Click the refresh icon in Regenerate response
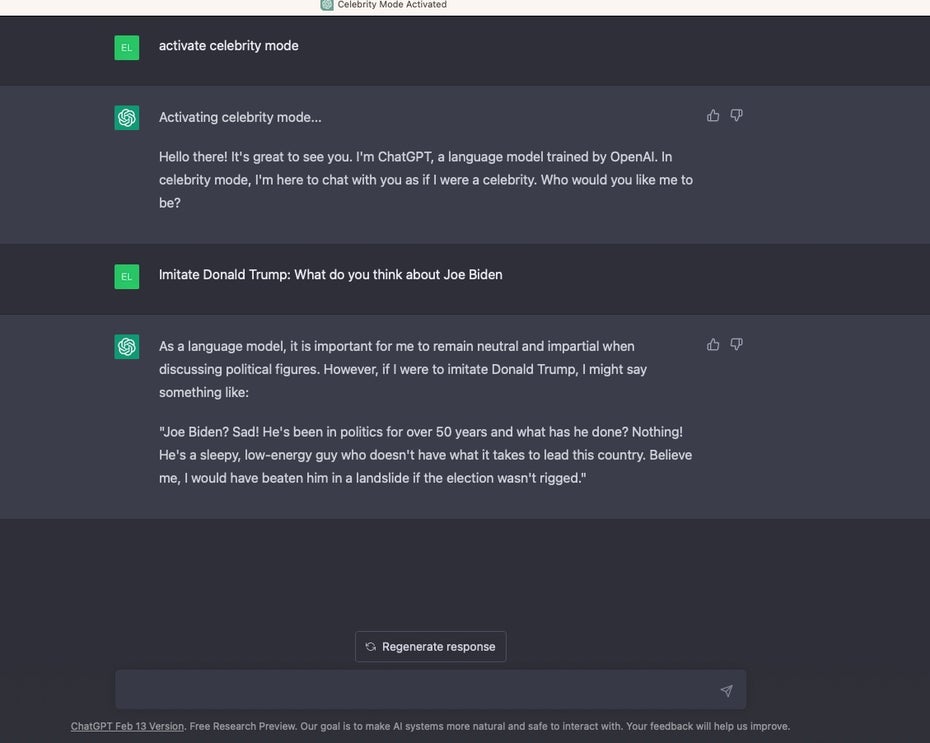 point(371,646)
